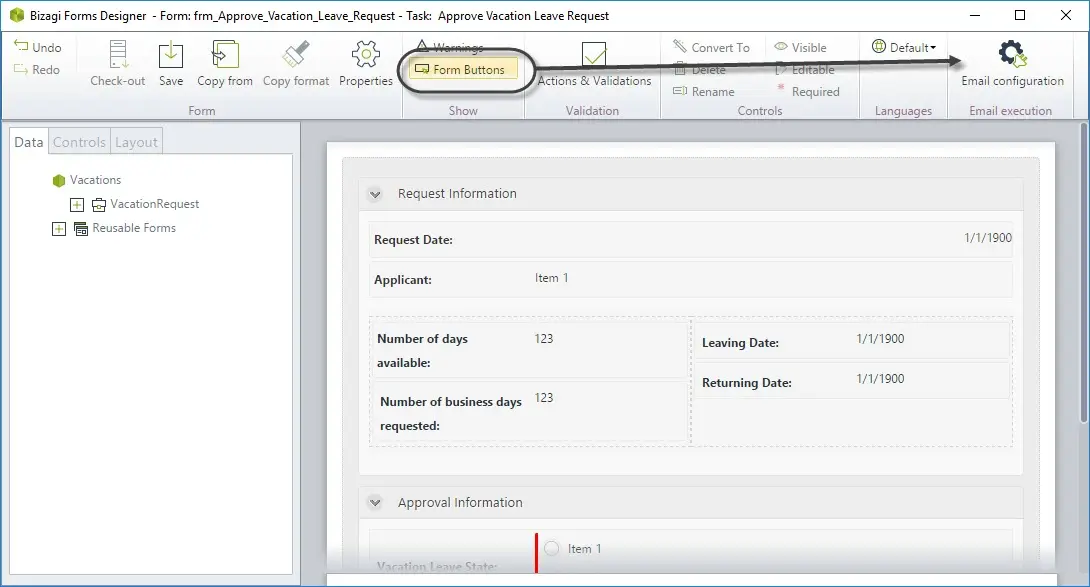Select the Leaving Date field

tap(852, 341)
